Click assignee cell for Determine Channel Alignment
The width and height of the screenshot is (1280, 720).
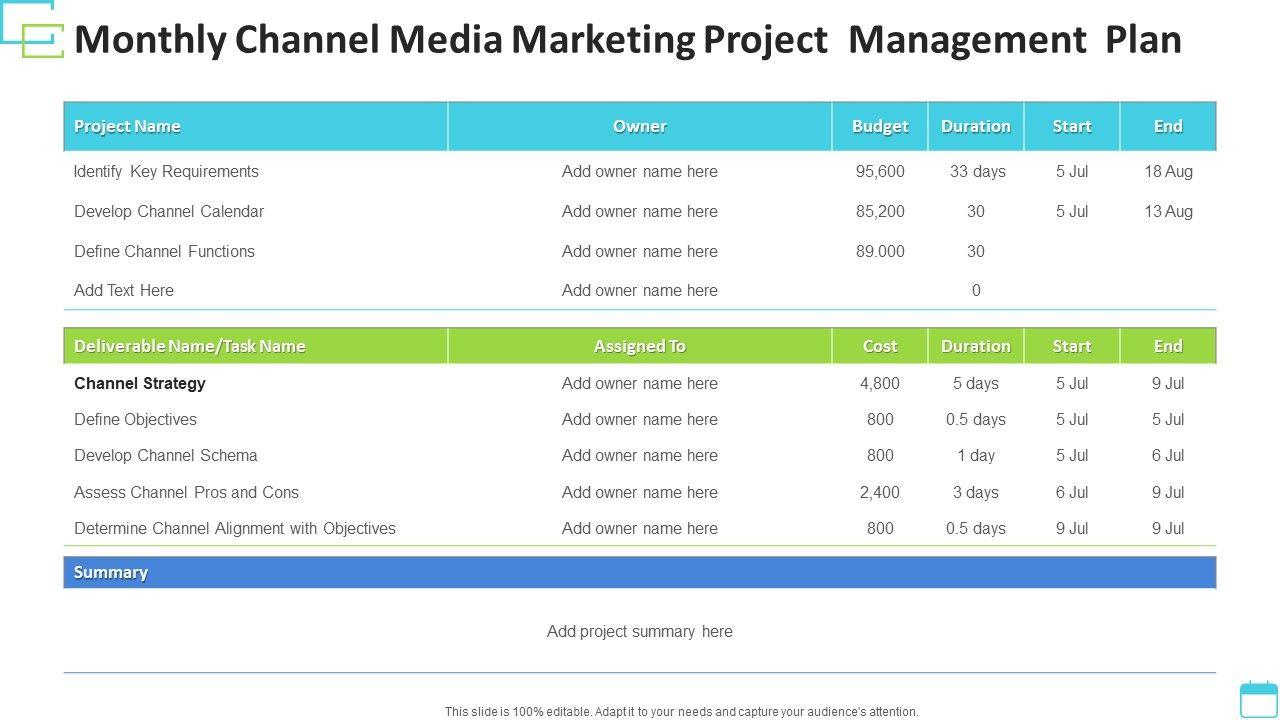(x=640, y=528)
